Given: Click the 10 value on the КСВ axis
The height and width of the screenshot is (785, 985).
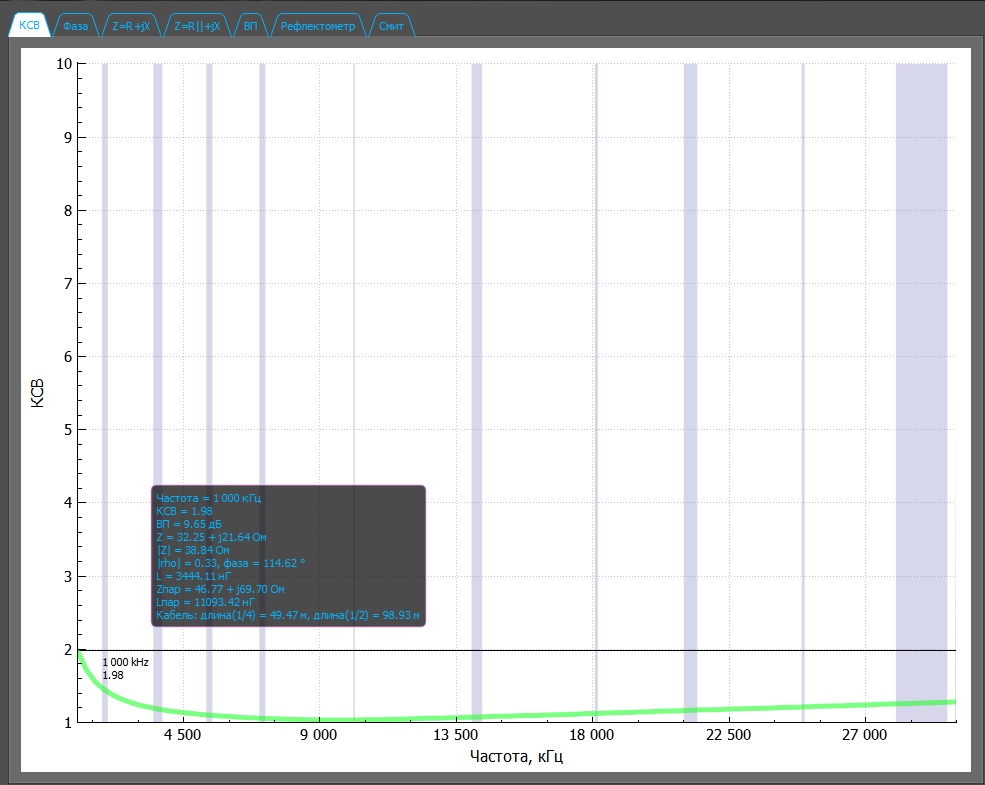Looking at the screenshot, I should (63, 64).
